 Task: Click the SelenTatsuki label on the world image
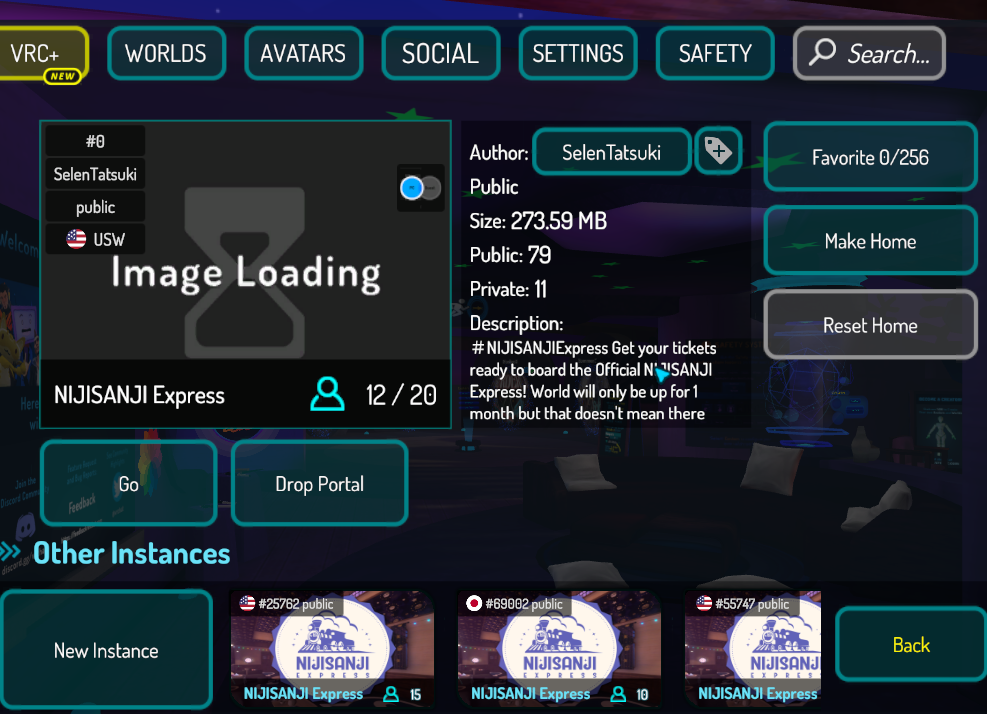pyautogui.click(x=95, y=174)
